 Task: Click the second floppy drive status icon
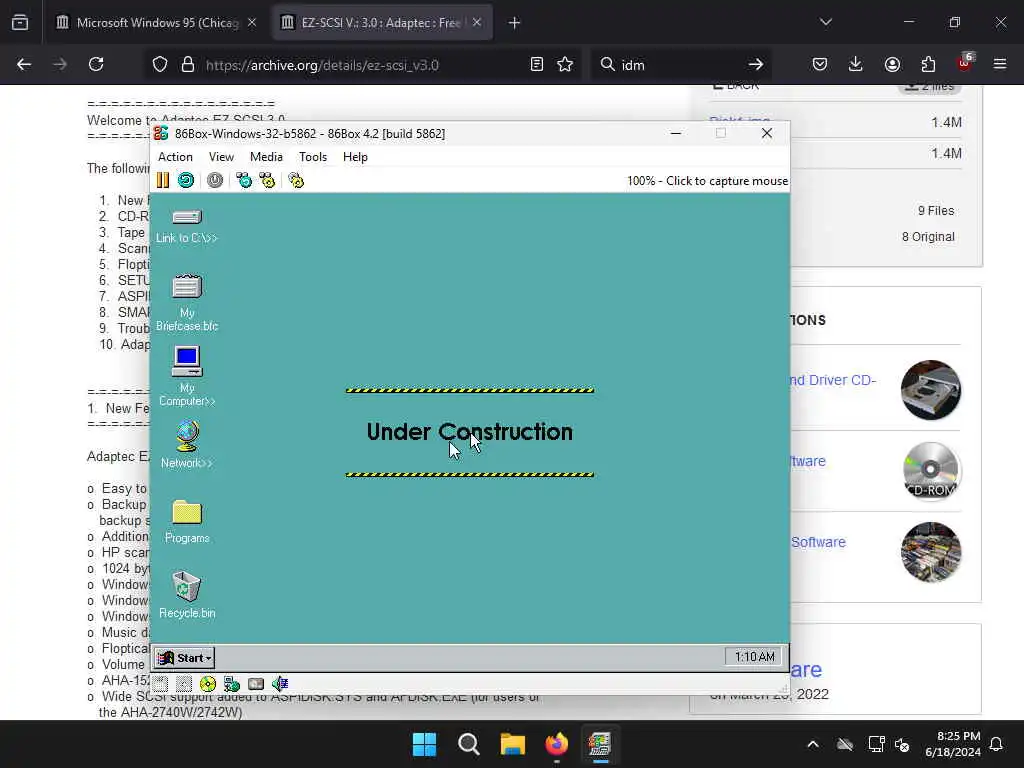point(184,684)
